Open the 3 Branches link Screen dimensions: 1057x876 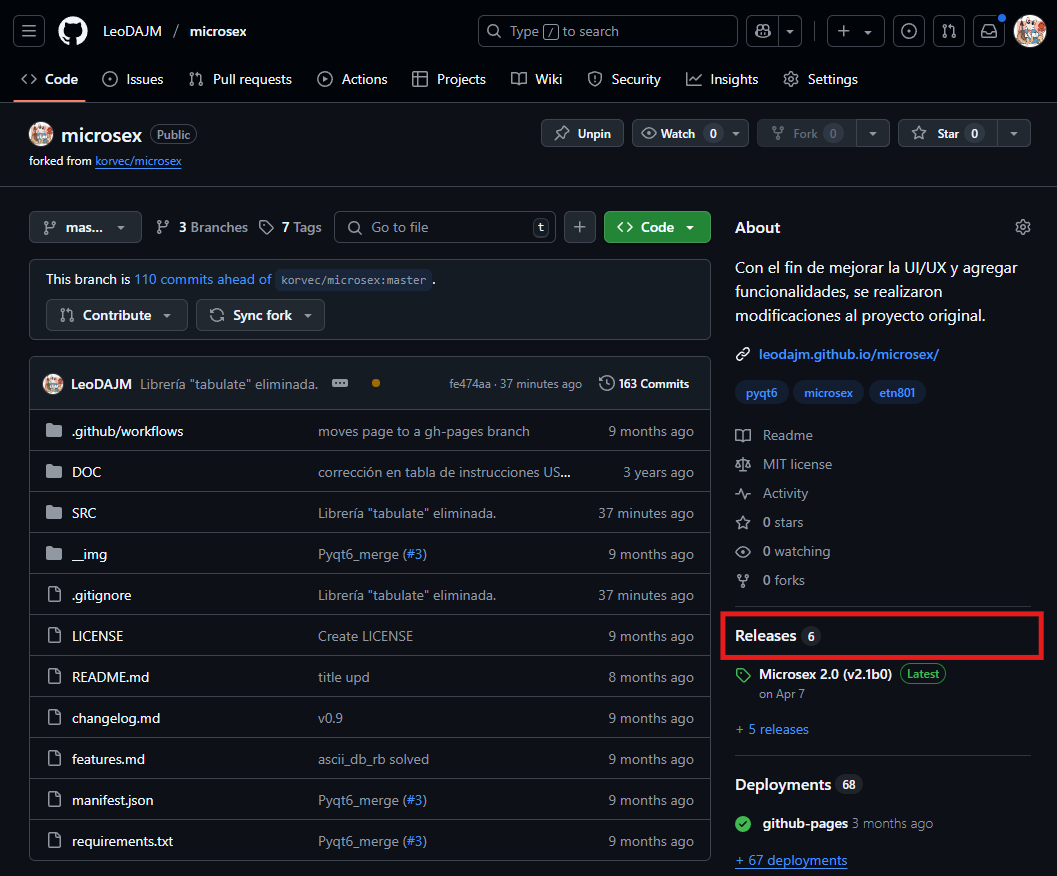pyautogui.click(x=202, y=227)
